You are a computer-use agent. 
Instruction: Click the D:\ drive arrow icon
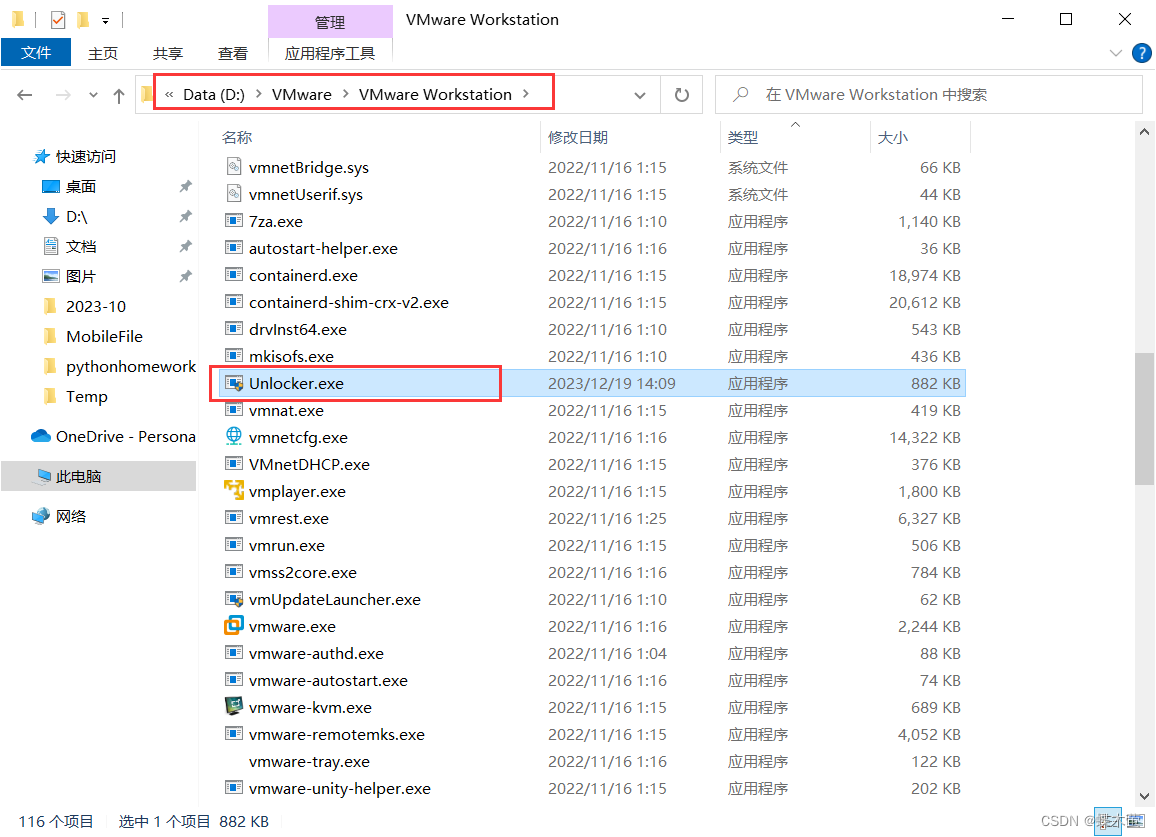51,217
